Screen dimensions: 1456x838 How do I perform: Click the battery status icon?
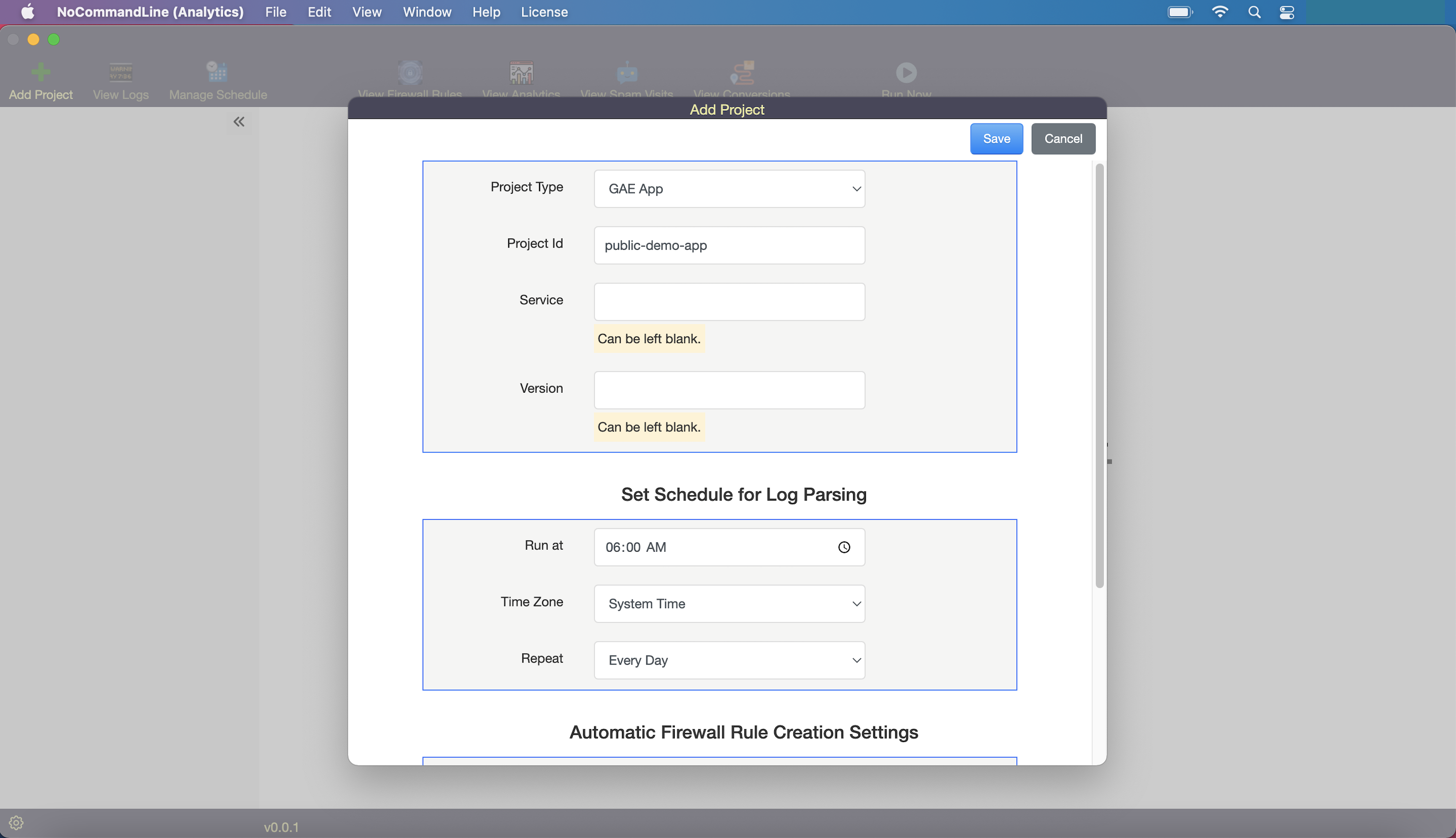[1180, 12]
